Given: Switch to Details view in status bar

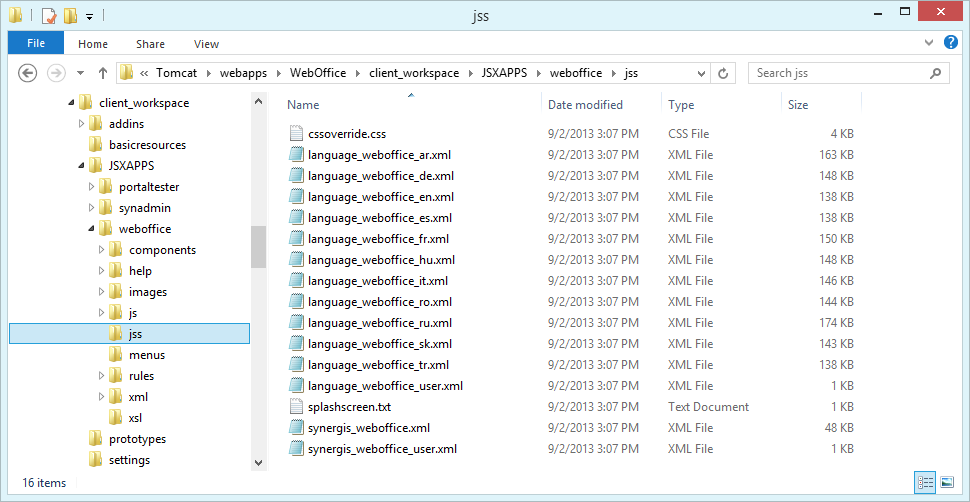Looking at the screenshot, I should (x=925, y=482).
